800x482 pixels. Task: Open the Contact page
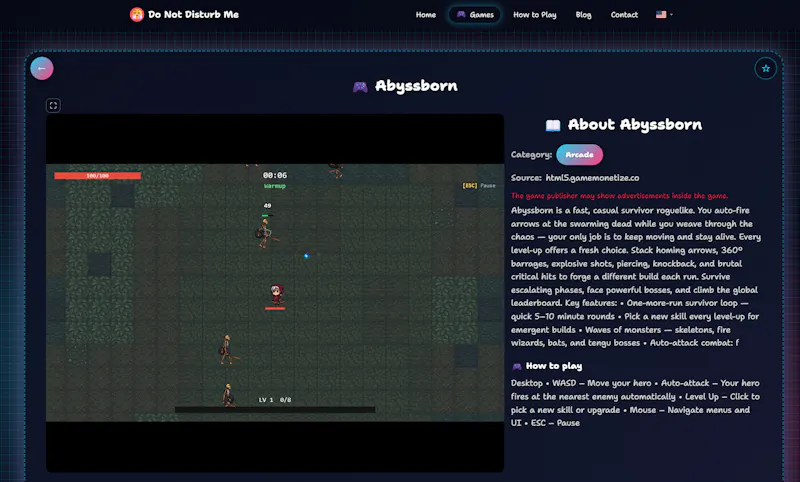pos(624,15)
